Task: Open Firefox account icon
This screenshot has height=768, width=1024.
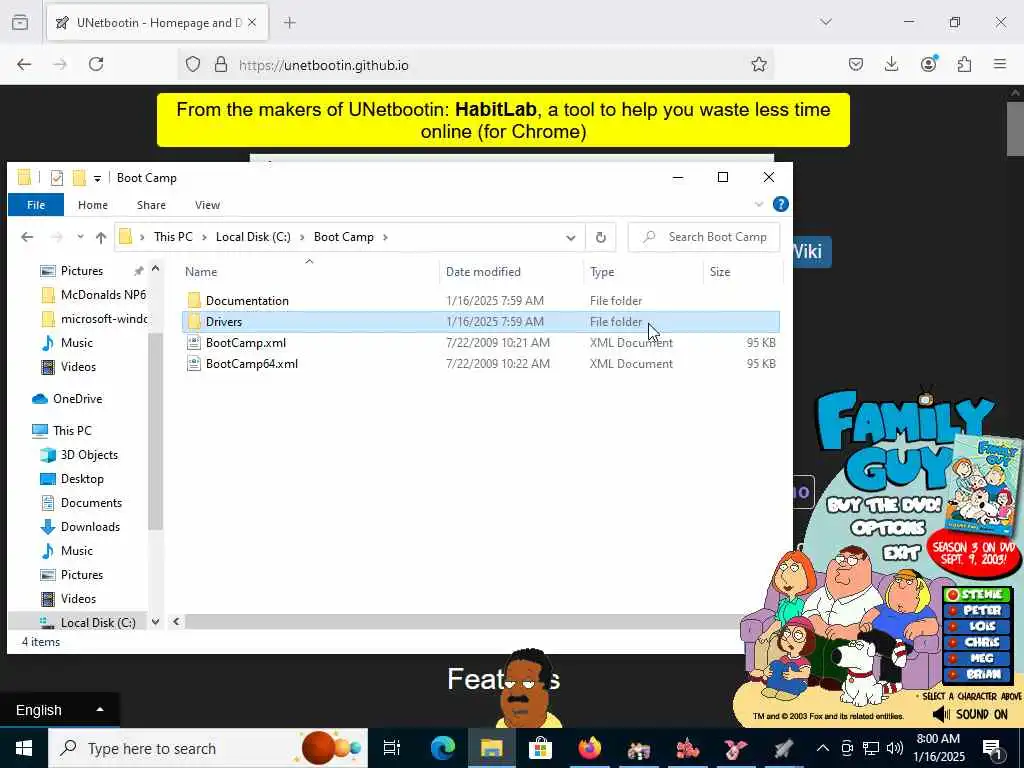Action: click(928, 64)
